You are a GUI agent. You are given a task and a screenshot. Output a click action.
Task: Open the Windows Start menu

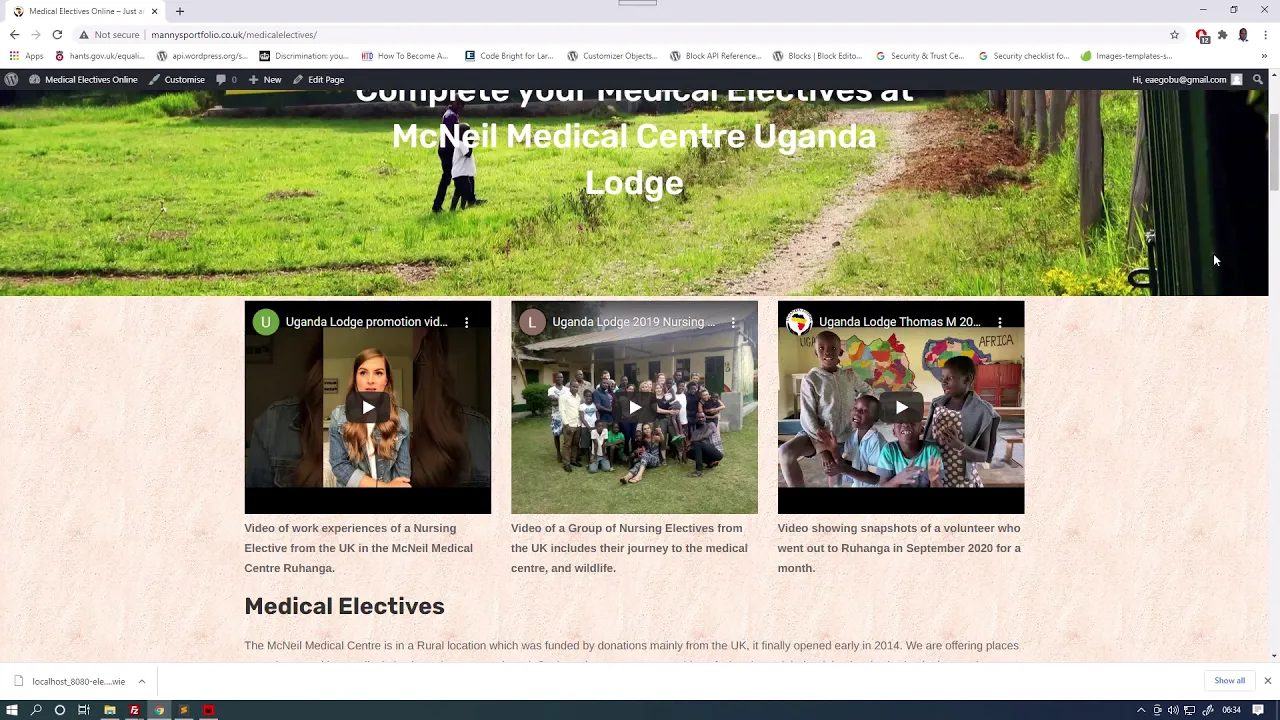point(12,710)
